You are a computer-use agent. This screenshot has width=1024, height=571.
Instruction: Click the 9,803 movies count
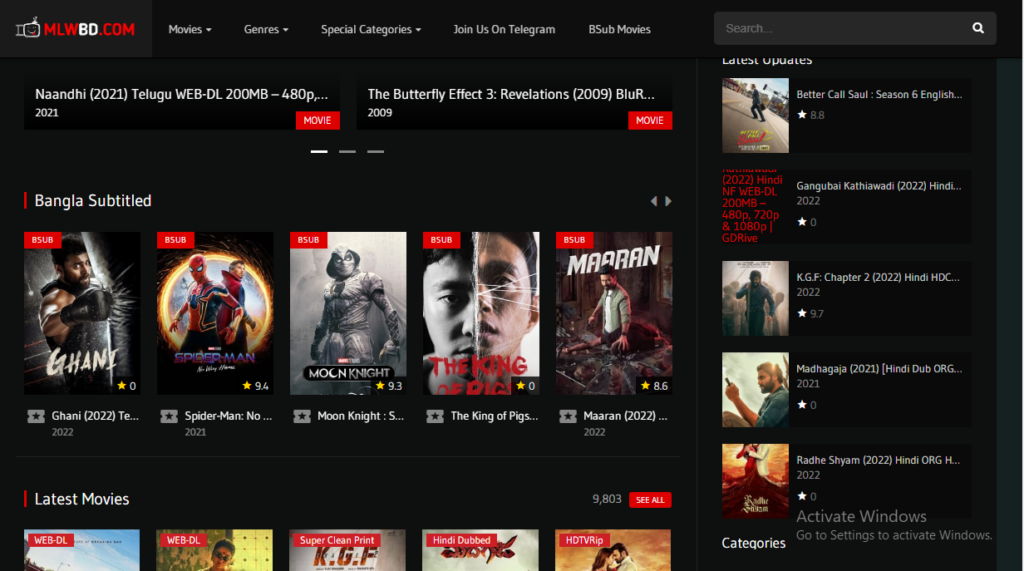pyautogui.click(x=607, y=499)
